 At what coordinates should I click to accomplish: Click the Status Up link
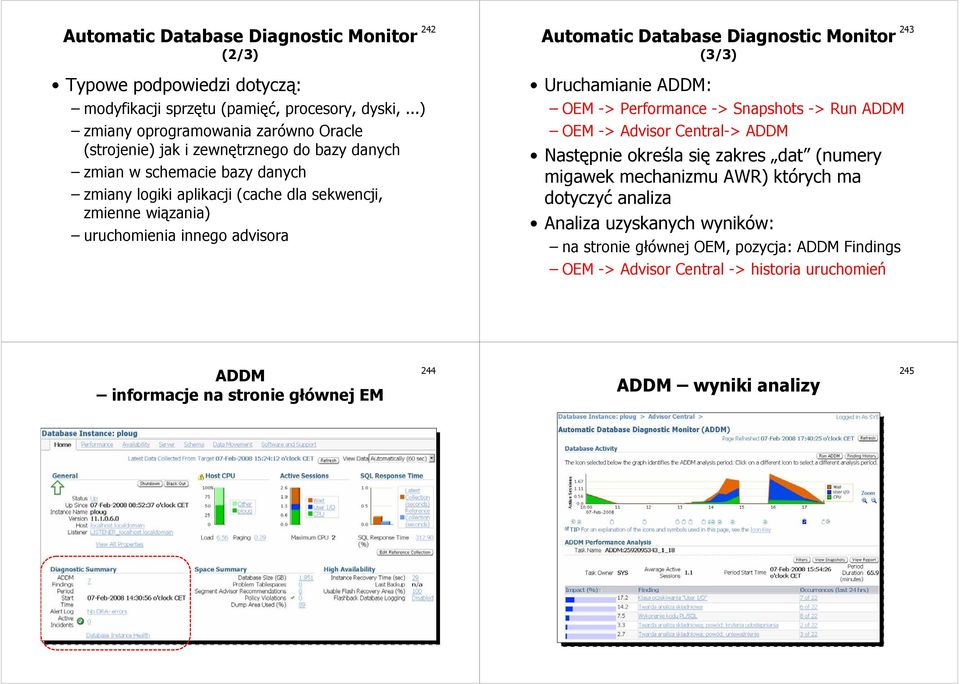[x=94, y=498]
